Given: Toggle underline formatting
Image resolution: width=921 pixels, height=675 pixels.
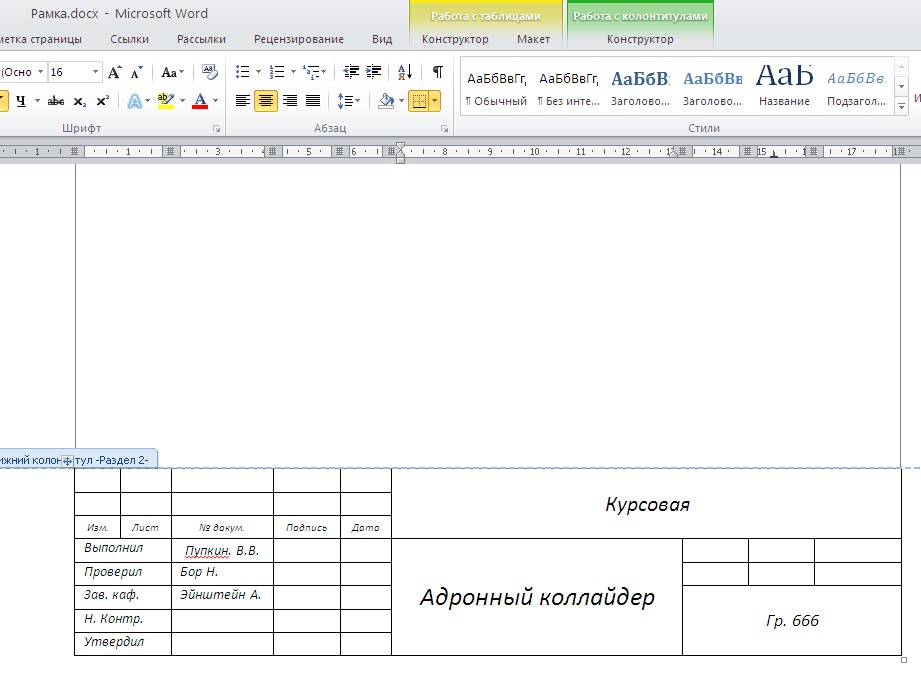Looking at the screenshot, I should [20, 101].
